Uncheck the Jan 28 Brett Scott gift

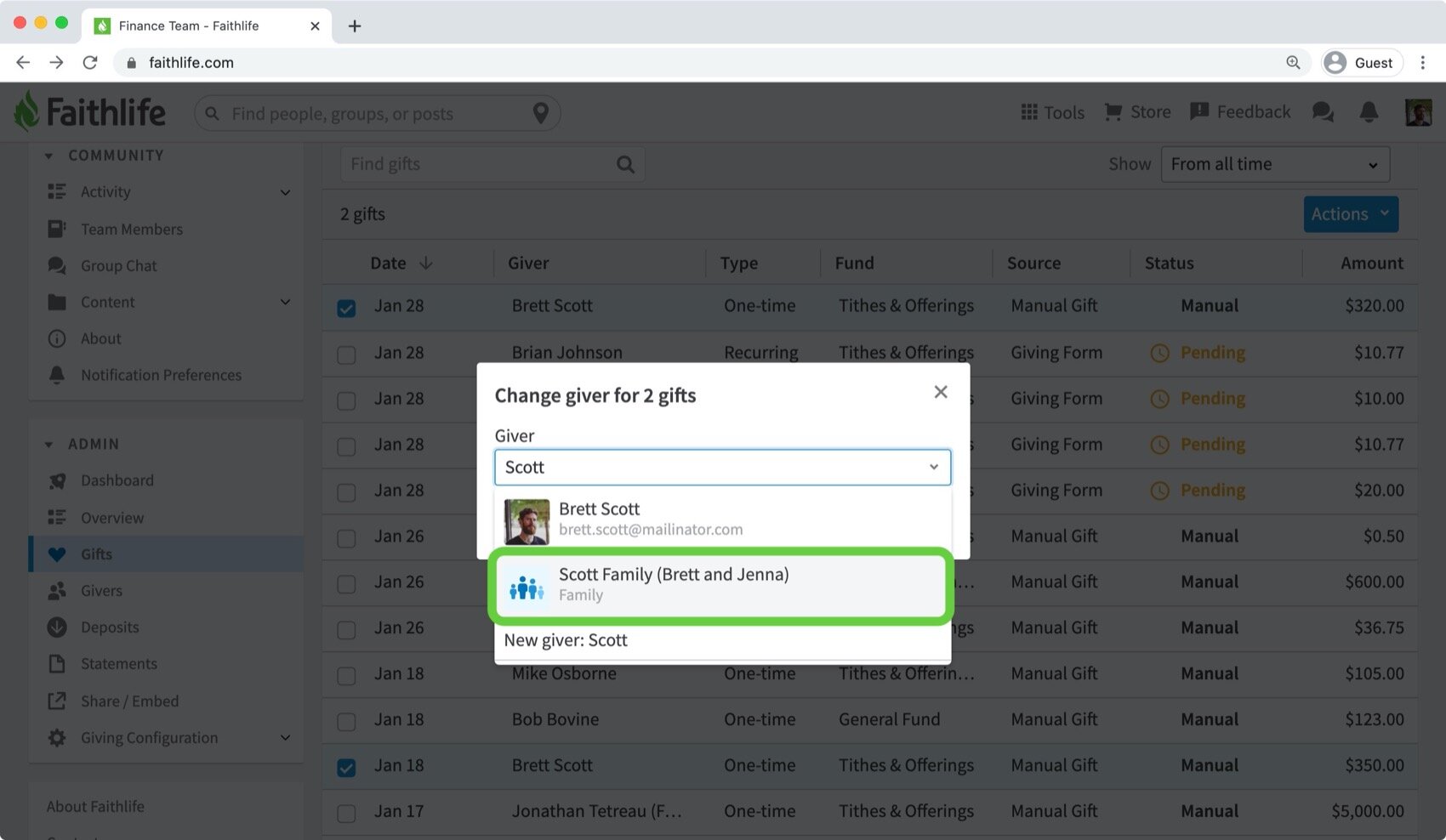pyautogui.click(x=346, y=308)
